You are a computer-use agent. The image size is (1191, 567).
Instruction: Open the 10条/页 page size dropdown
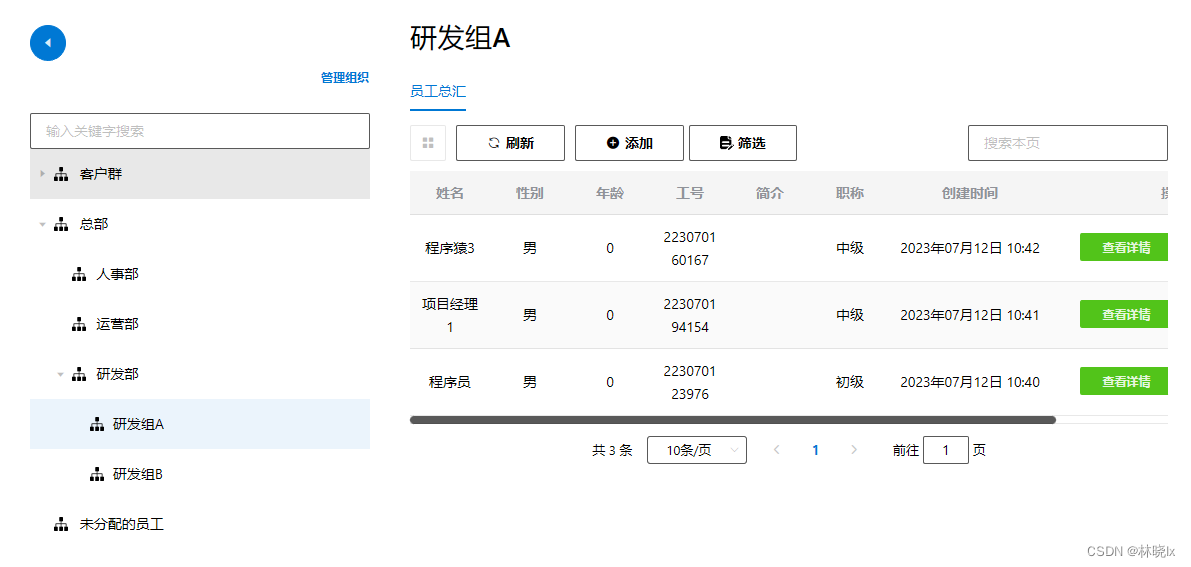click(696, 450)
